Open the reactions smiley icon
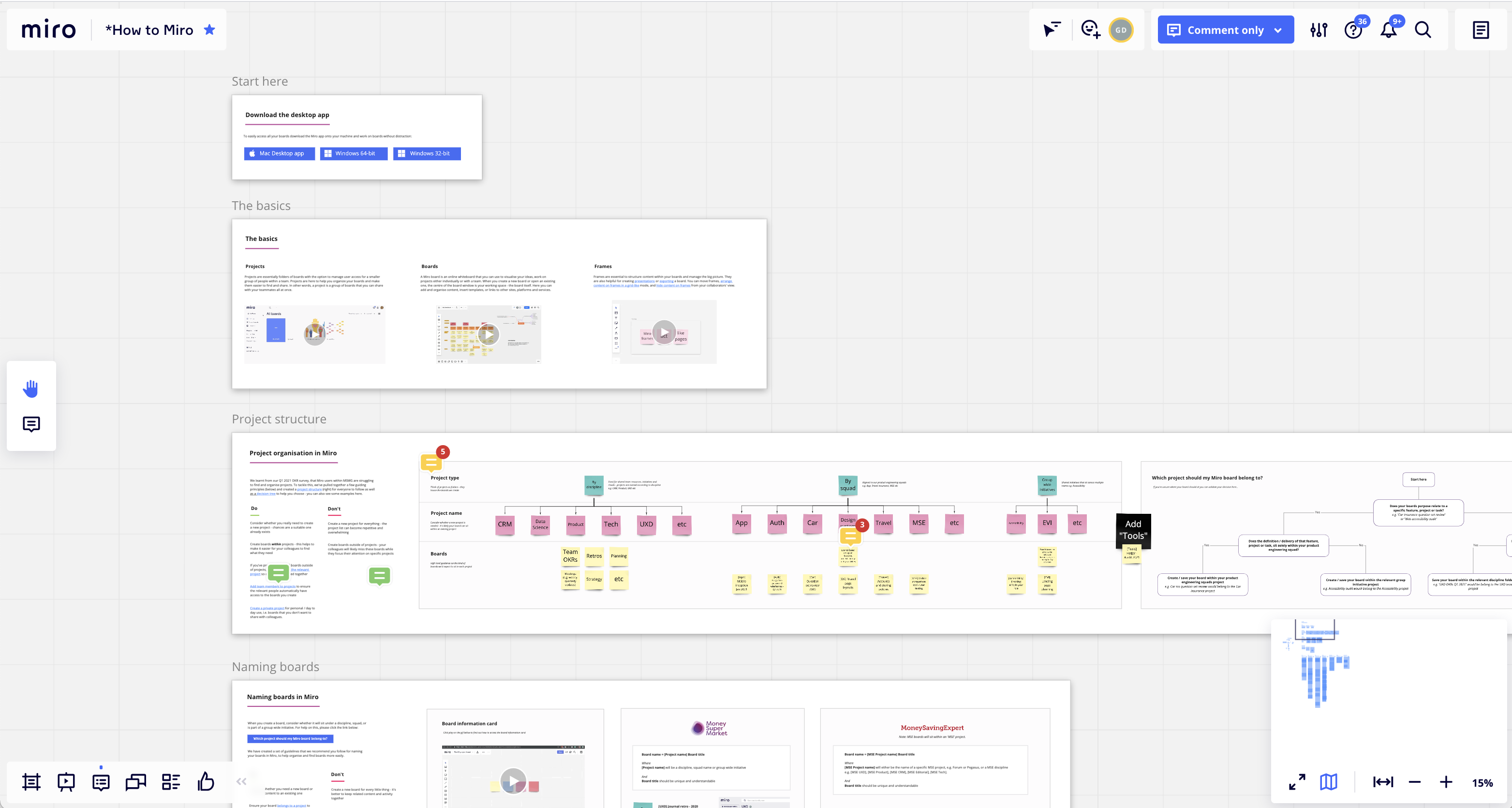This screenshot has width=1512, height=808. (1091, 30)
